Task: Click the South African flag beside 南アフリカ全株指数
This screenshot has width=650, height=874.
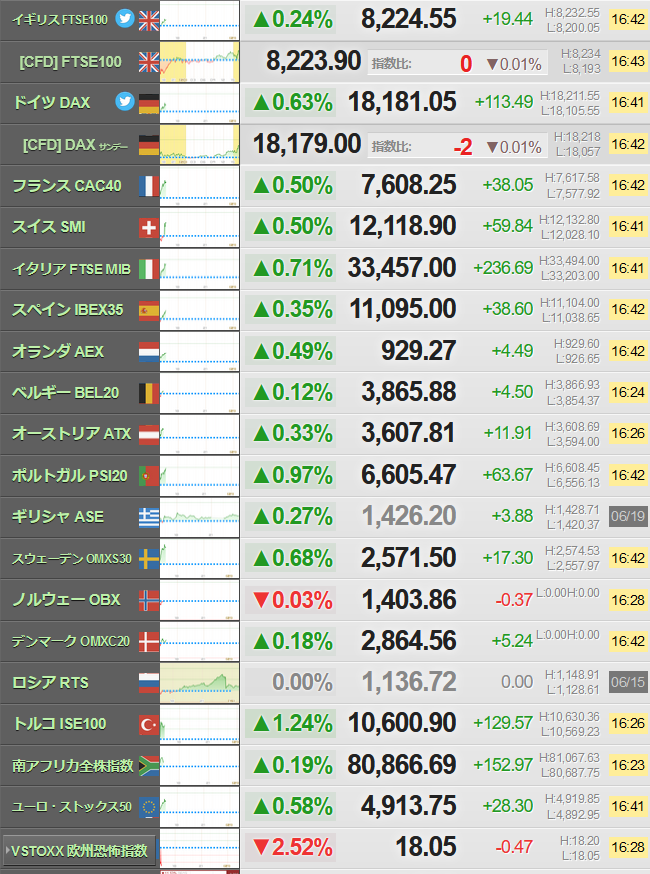Action: [149, 765]
